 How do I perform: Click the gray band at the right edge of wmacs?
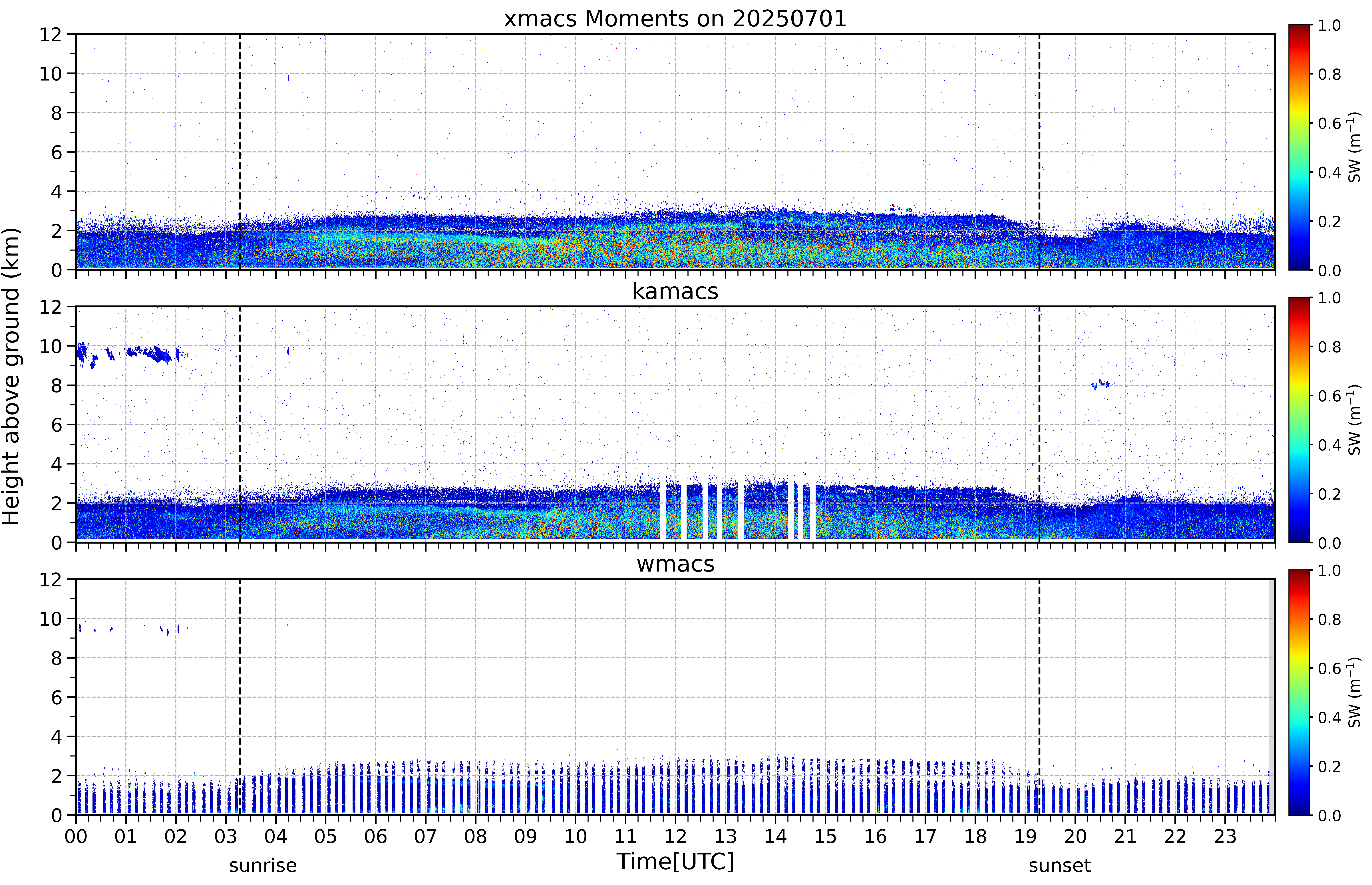[1272, 697]
